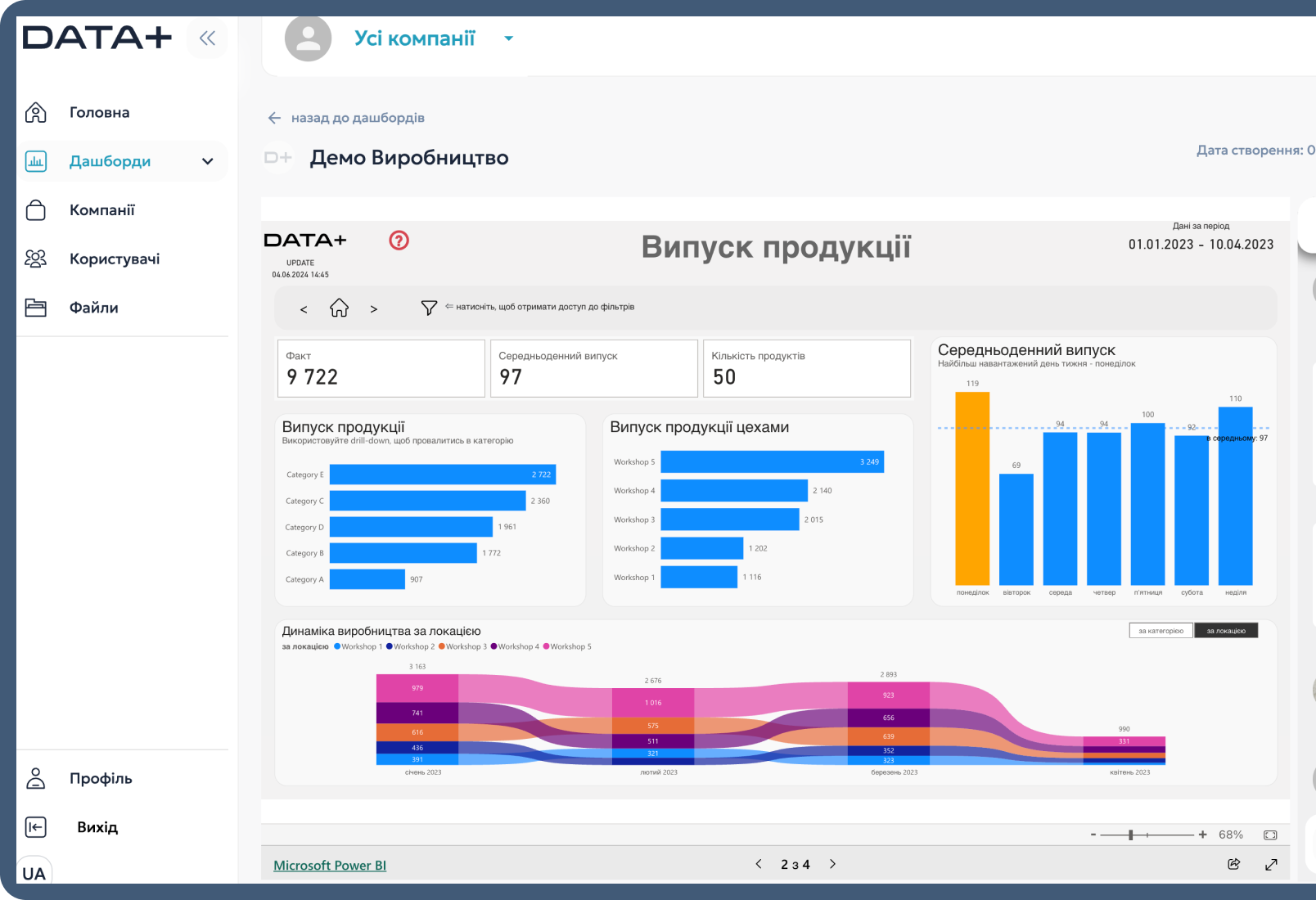
Task: Click the fullscreen expand icon
Action: click(1271, 864)
